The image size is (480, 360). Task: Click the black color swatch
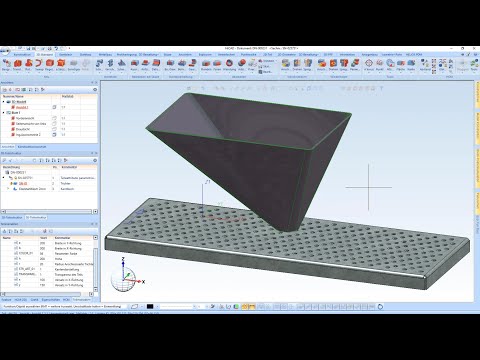(150, 306)
